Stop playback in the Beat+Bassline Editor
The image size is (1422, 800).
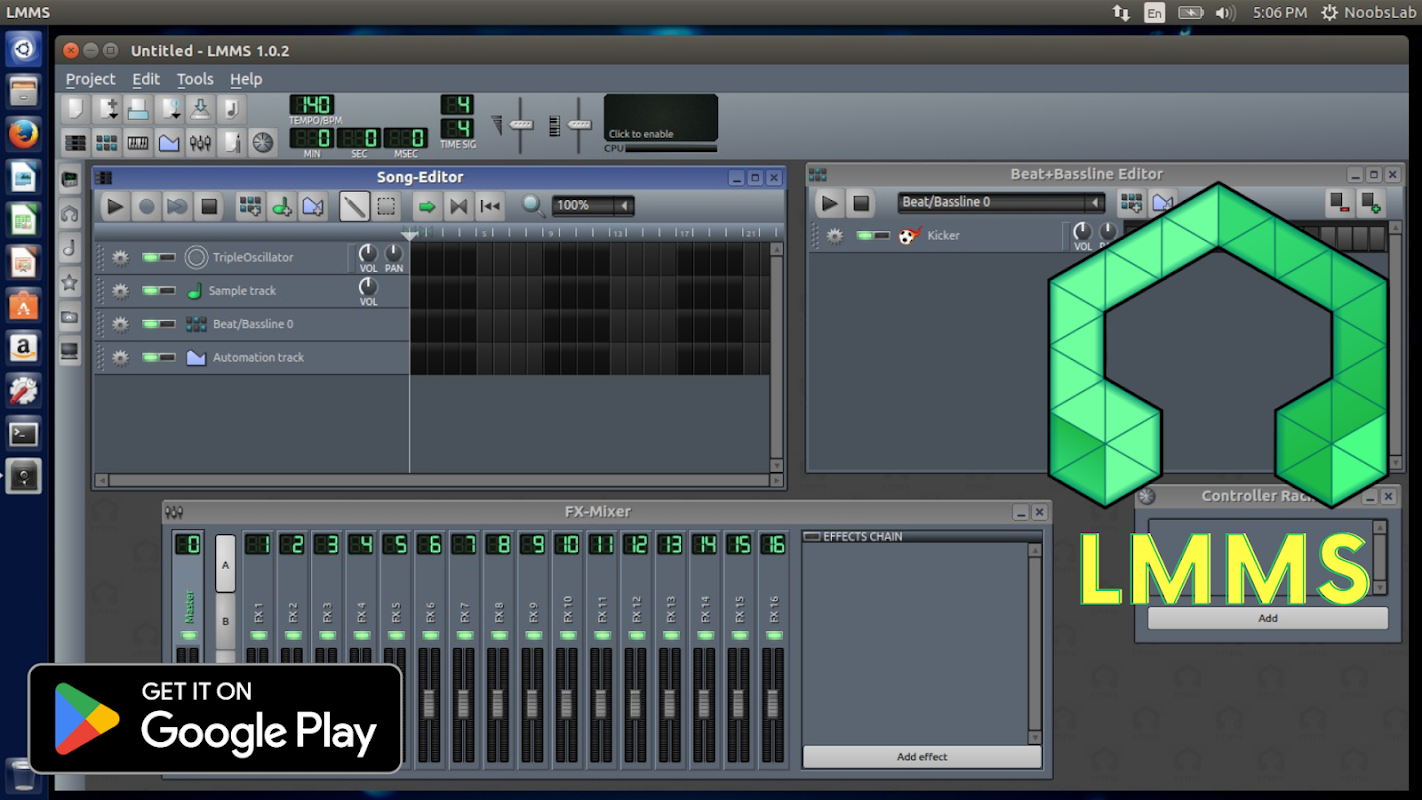860,203
